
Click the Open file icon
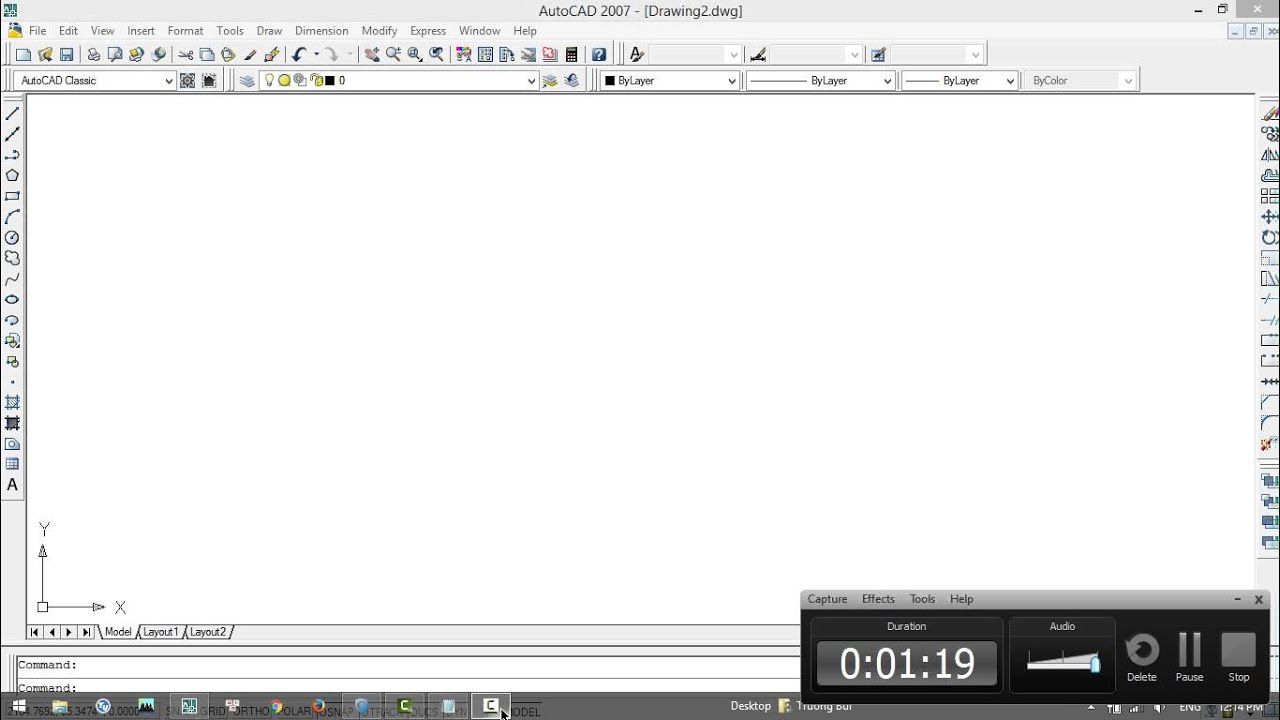point(45,55)
